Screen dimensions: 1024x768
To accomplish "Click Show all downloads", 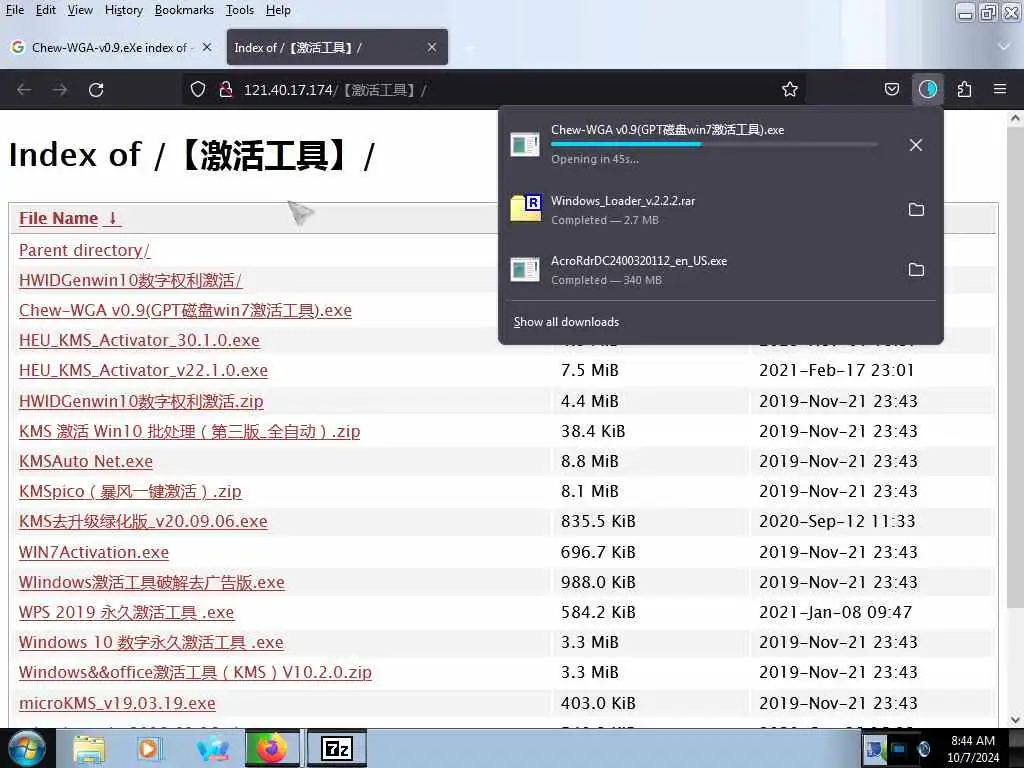I will point(566,322).
